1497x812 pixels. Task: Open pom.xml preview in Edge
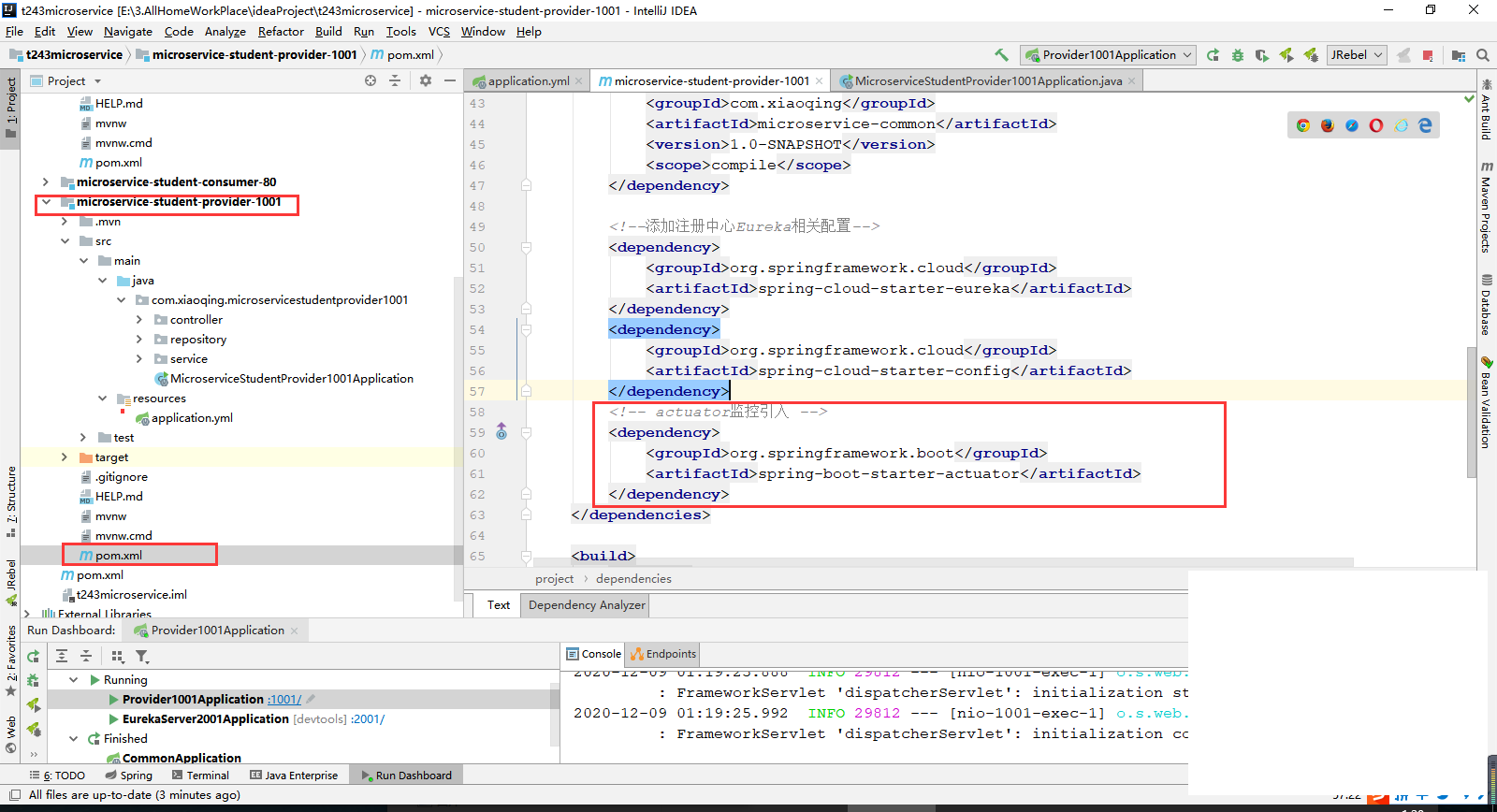pos(1425,125)
